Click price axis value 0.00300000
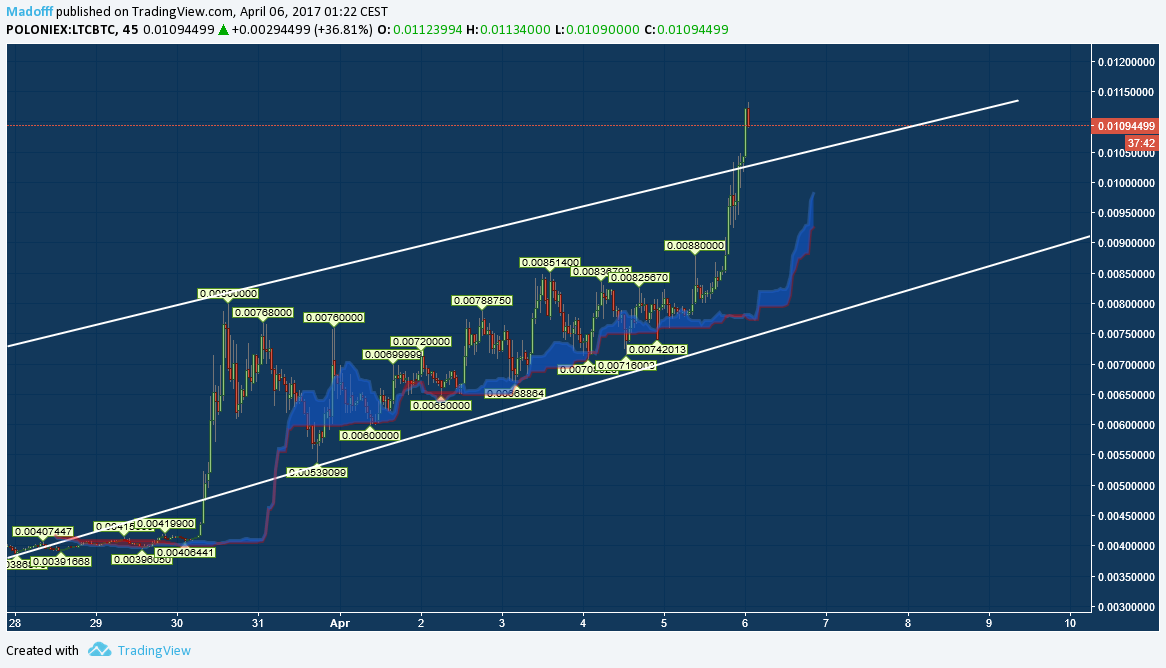The width and height of the screenshot is (1166, 668). pyautogui.click(x=1127, y=607)
